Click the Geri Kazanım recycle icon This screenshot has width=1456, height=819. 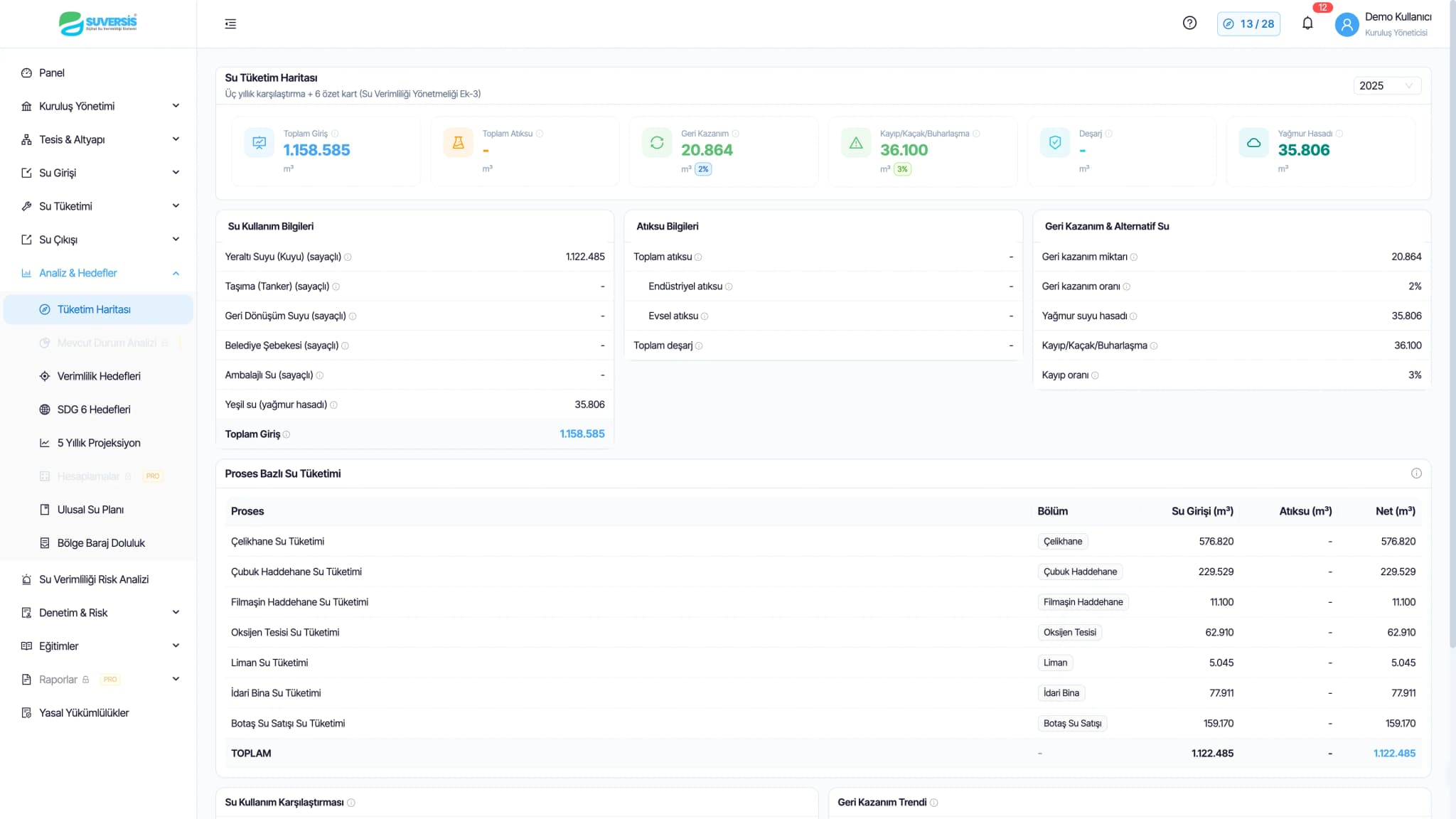[657, 143]
